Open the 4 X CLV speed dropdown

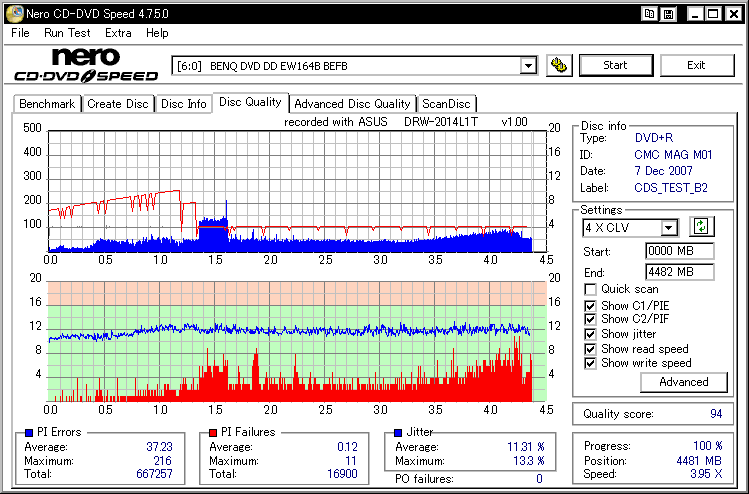[x=669, y=228]
